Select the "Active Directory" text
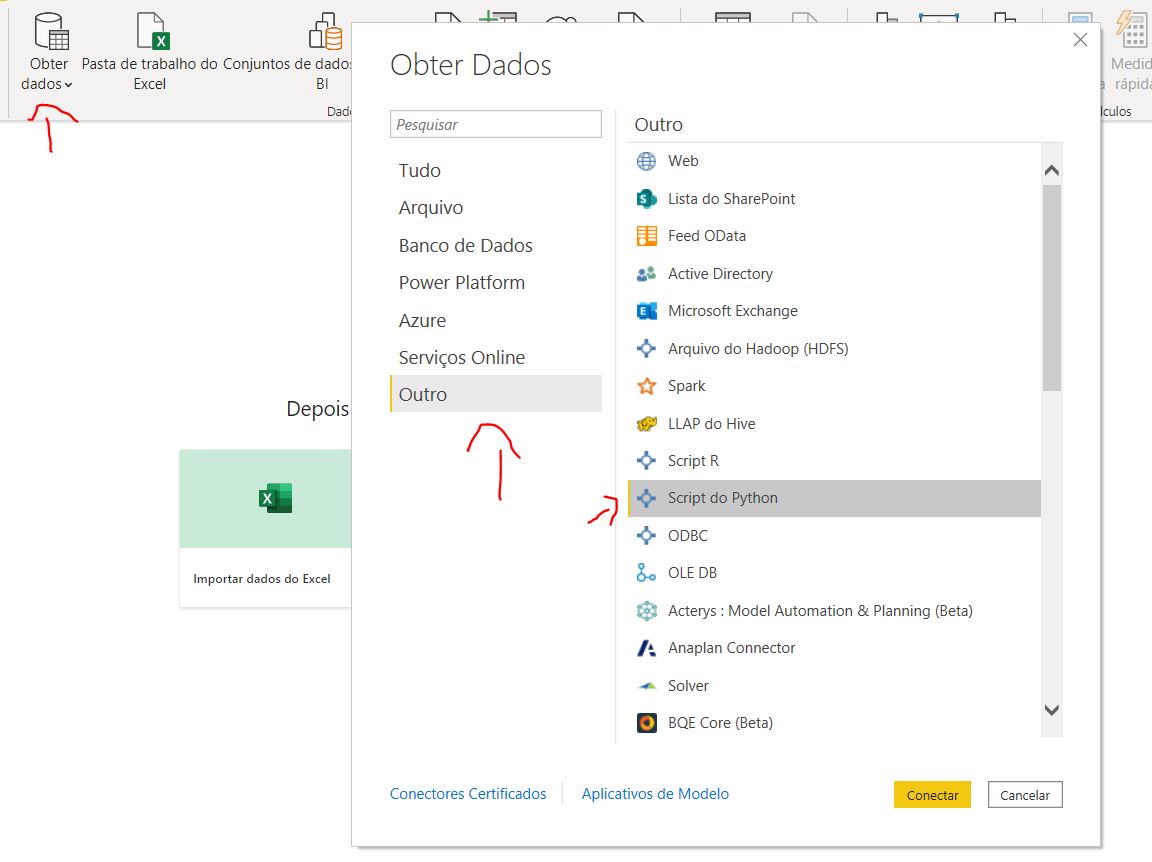The image size is (1152, 862). (x=720, y=274)
